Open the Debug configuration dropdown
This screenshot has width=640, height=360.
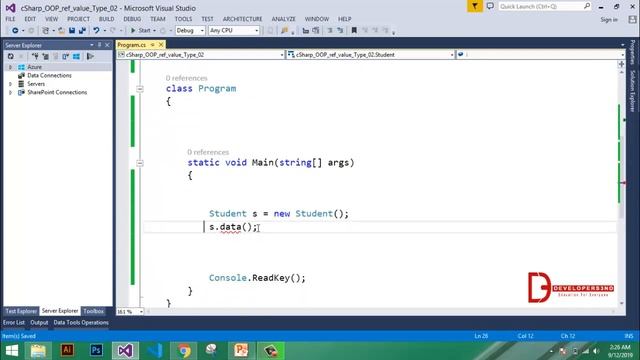coord(190,31)
